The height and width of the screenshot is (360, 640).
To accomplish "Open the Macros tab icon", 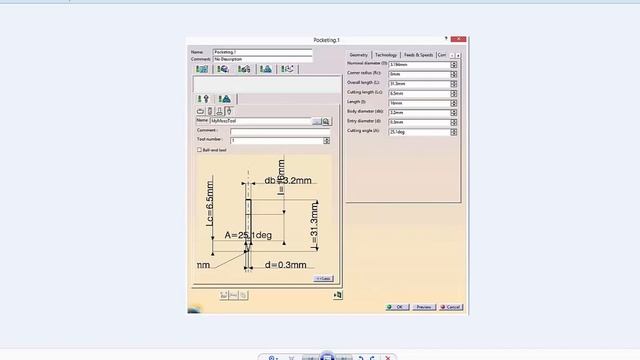I will (x=287, y=69).
